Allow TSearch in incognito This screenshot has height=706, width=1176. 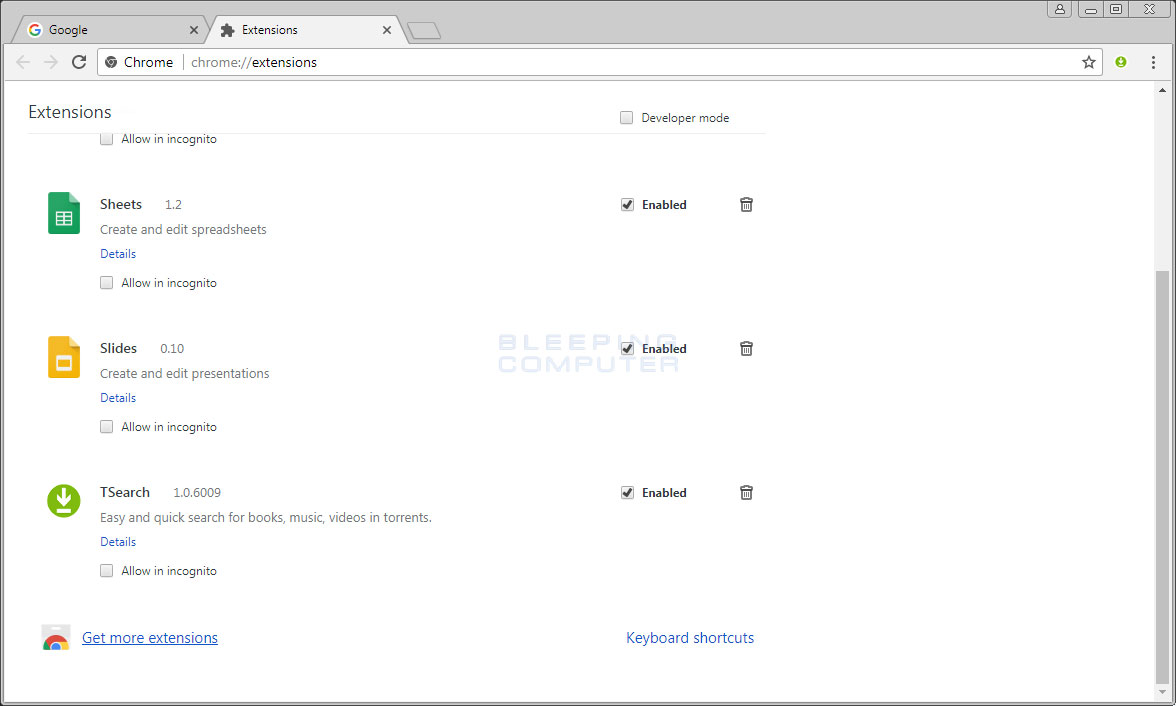click(x=106, y=571)
